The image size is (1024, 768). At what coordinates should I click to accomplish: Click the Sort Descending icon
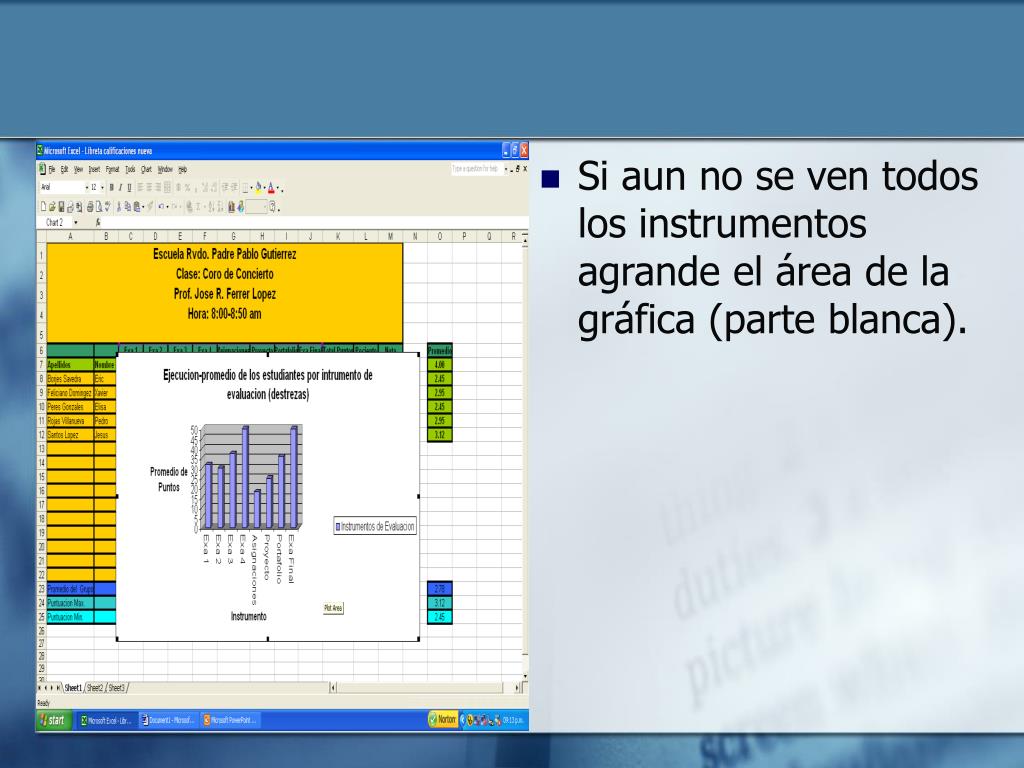coord(220,206)
